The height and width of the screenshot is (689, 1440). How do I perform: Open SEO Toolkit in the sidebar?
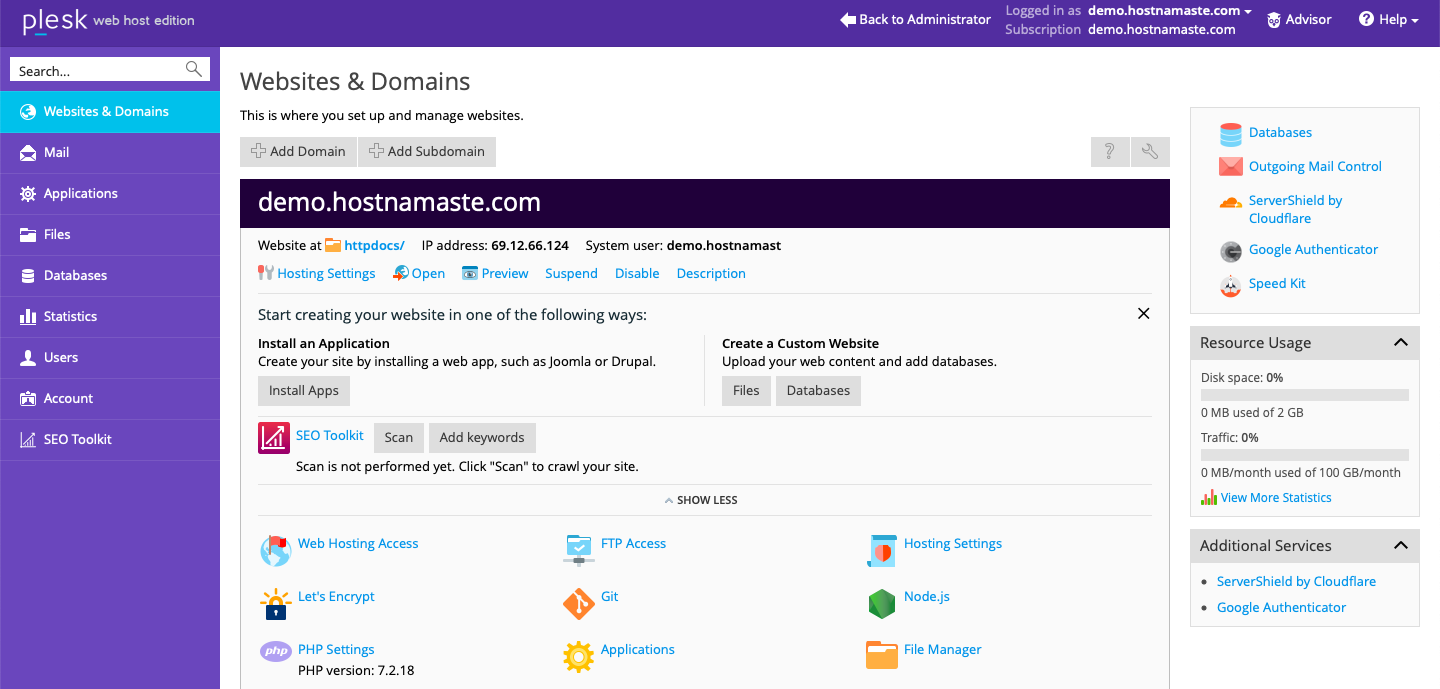pyautogui.click(x=110, y=439)
